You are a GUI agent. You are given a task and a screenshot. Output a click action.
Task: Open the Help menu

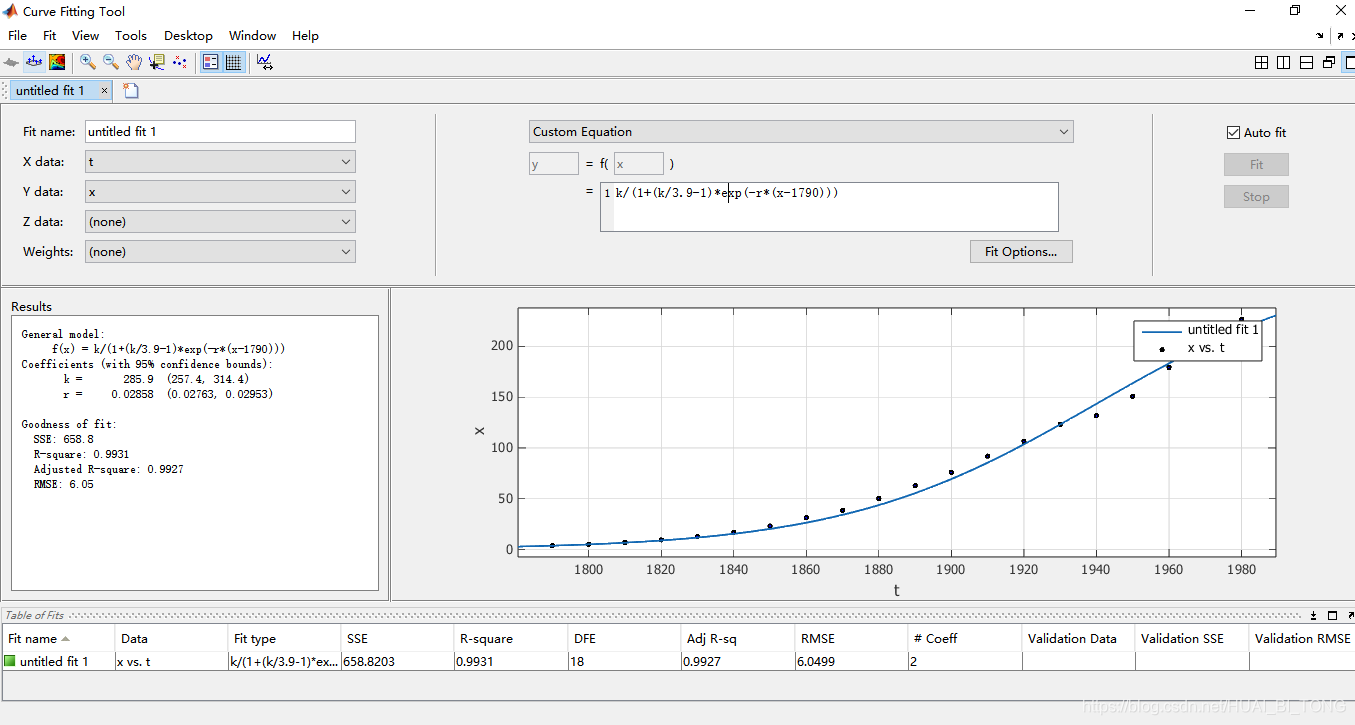tap(305, 35)
